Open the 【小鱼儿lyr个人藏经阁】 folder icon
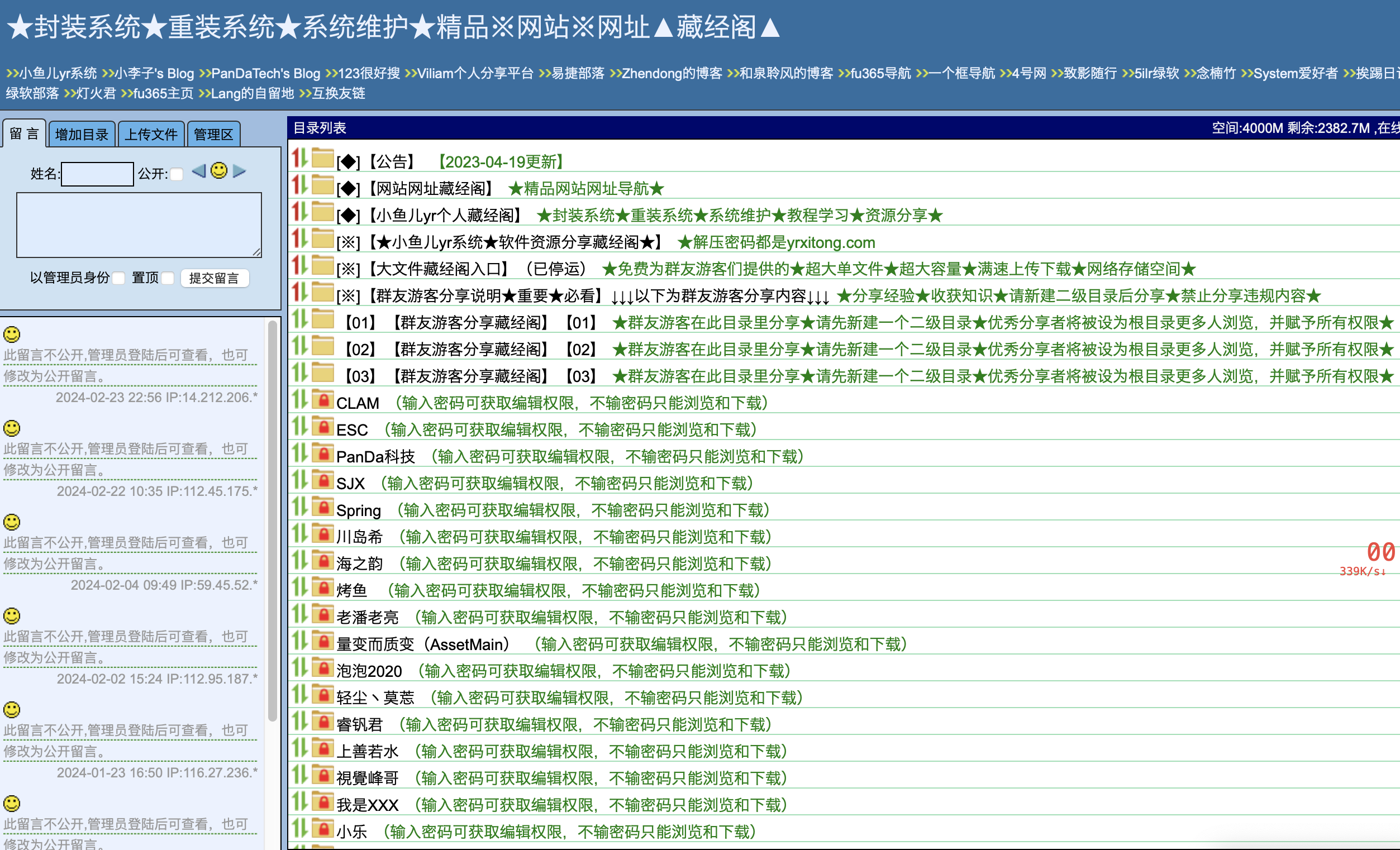 tap(322, 211)
